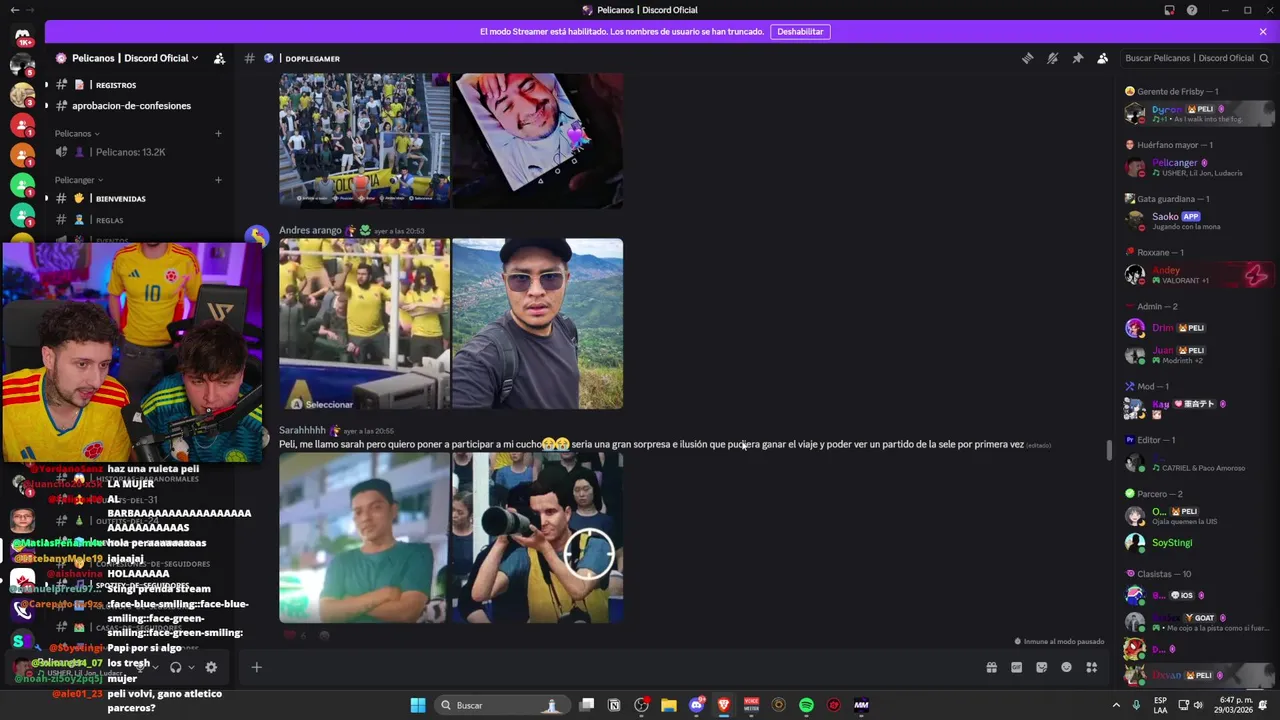This screenshot has height=720, width=1280.
Task: Open the sticker picker icon
Action: pyautogui.click(x=1041, y=667)
